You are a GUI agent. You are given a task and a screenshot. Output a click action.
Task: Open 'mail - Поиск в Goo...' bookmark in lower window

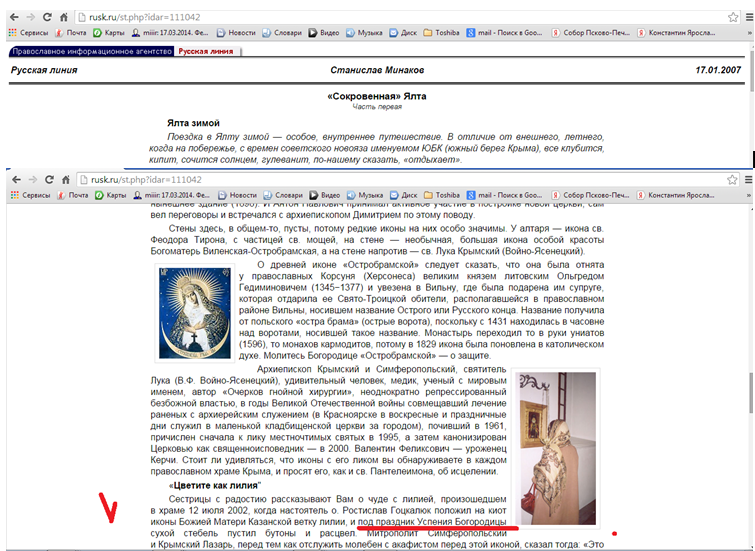click(504, 195)
